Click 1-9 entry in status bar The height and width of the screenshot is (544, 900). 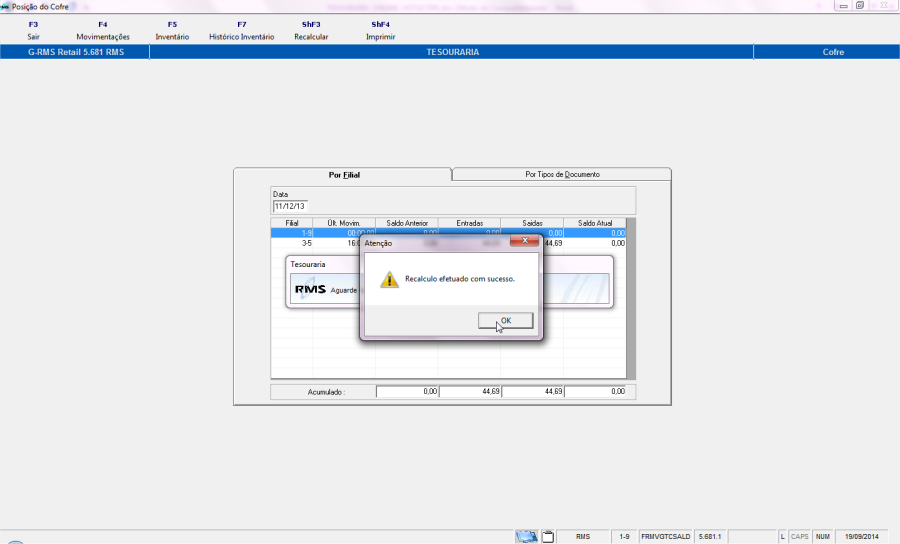(624, 537)
